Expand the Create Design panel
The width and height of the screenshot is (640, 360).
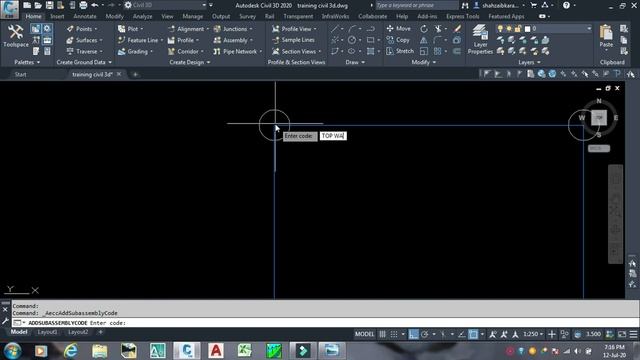coord(189,62)
